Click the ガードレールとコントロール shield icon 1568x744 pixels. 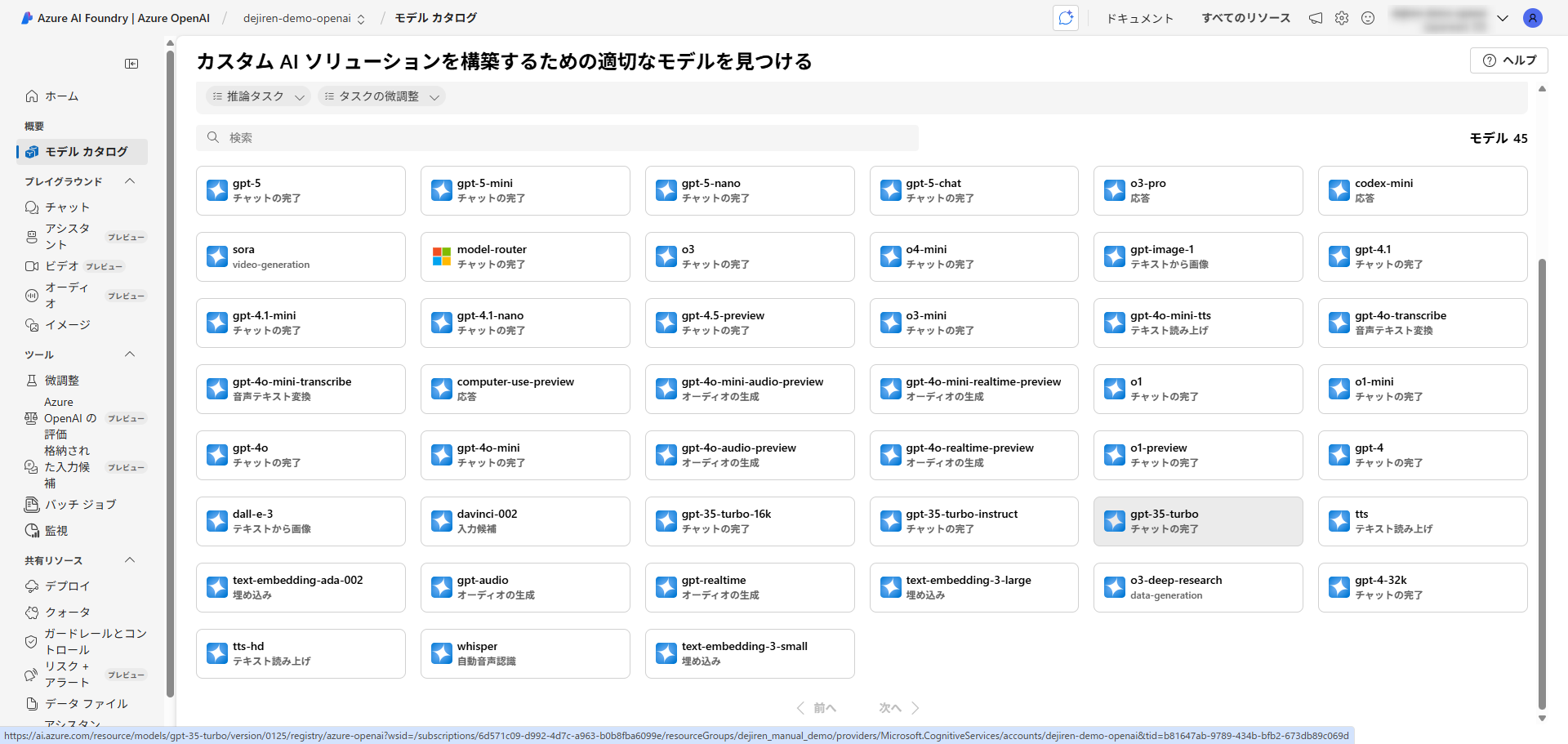click(31, 642)
